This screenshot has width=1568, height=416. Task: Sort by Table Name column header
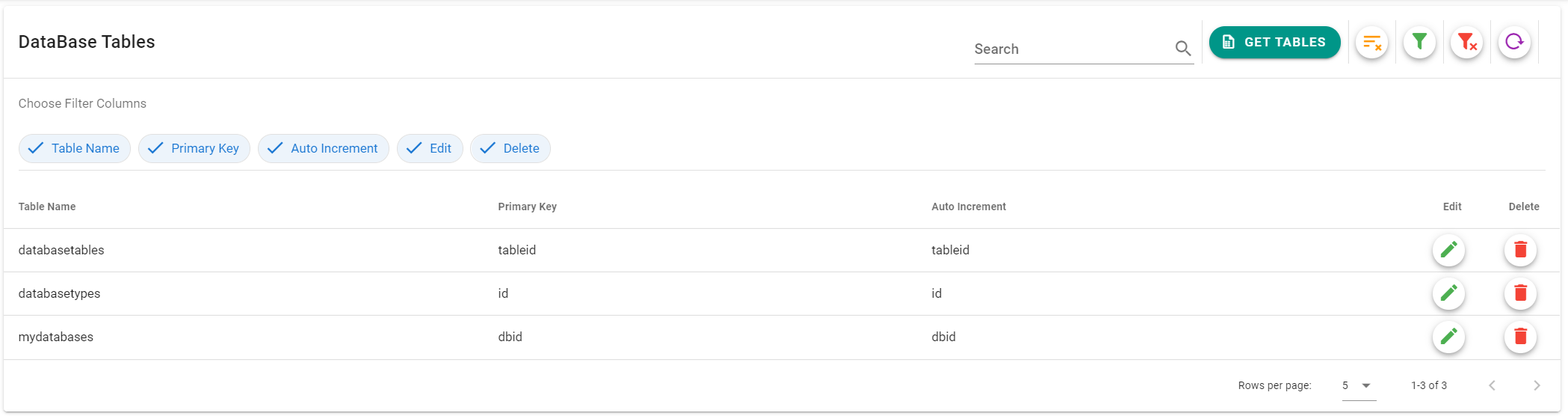pyautogui.click(x=47, y=207)
